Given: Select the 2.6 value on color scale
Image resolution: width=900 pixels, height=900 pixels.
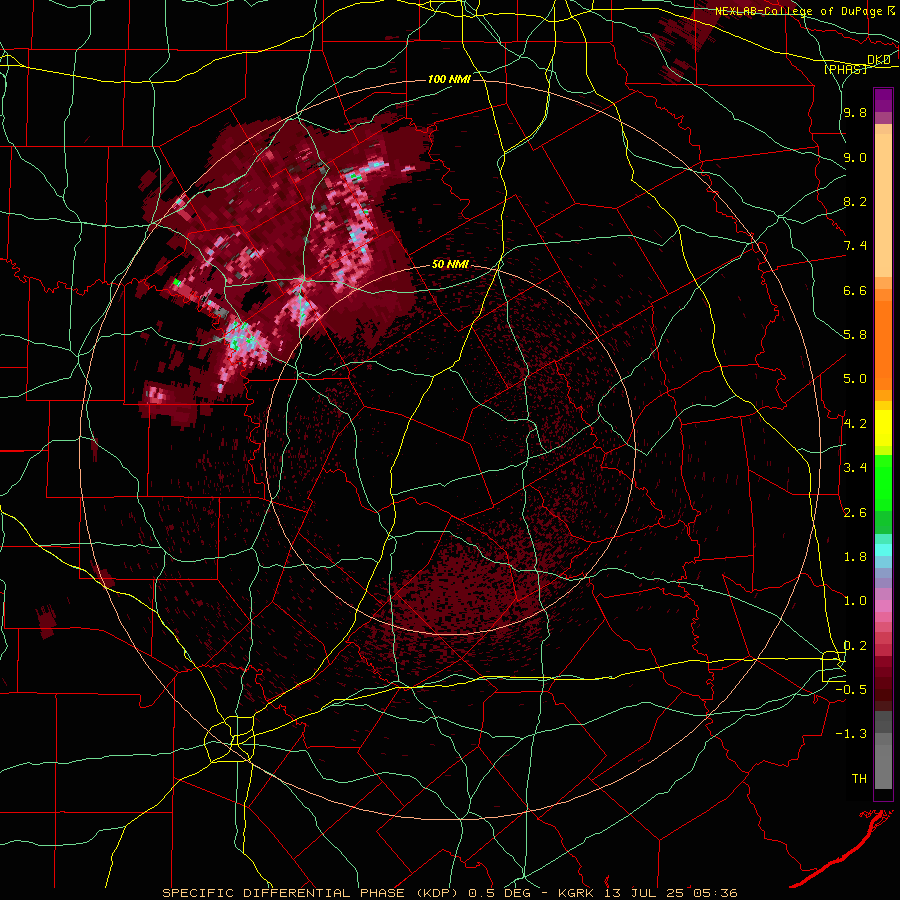Looking at the screenshot, I should tap(855, 512).
